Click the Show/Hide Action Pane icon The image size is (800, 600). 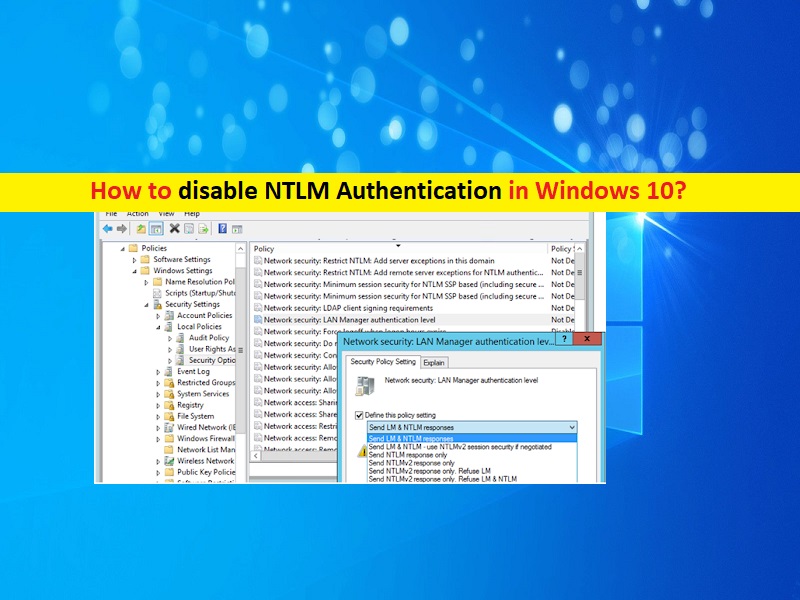[x=236, y=228]
